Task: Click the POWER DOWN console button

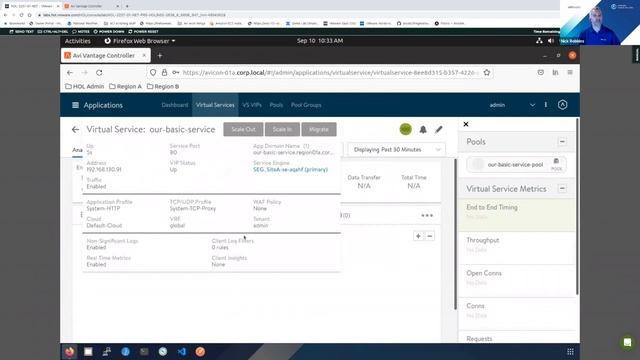Action: [109, 31]
